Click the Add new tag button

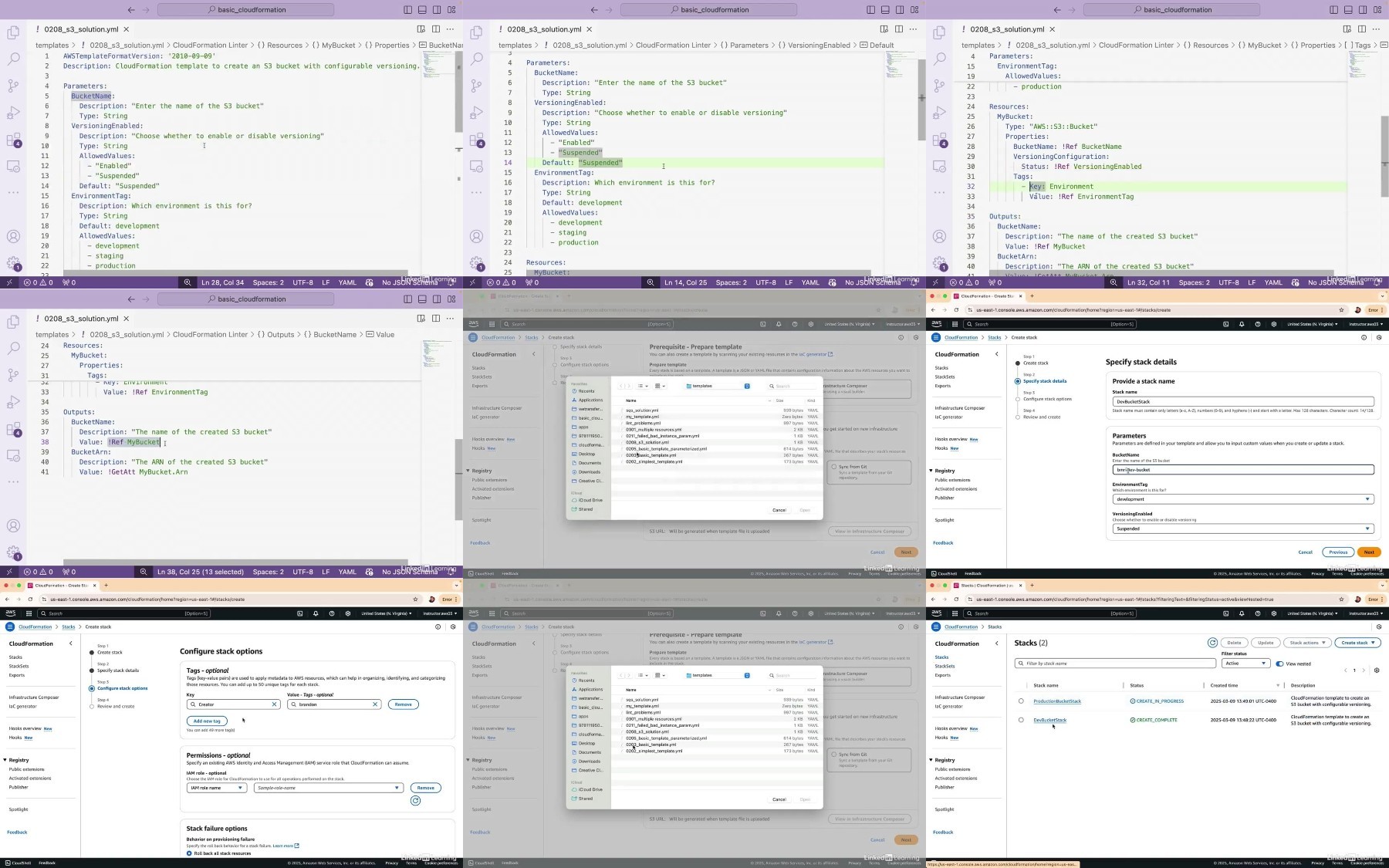(x=207, y=721)
